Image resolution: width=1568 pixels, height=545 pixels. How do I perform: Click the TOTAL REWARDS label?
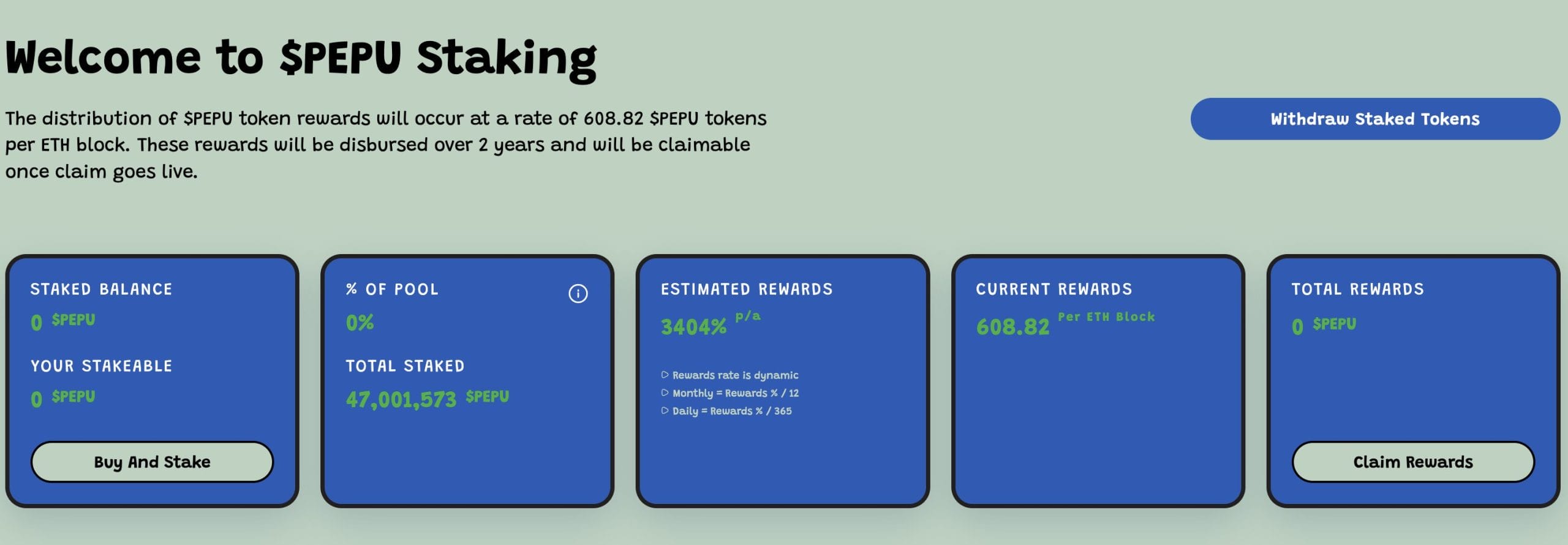tap(1357, 289)
